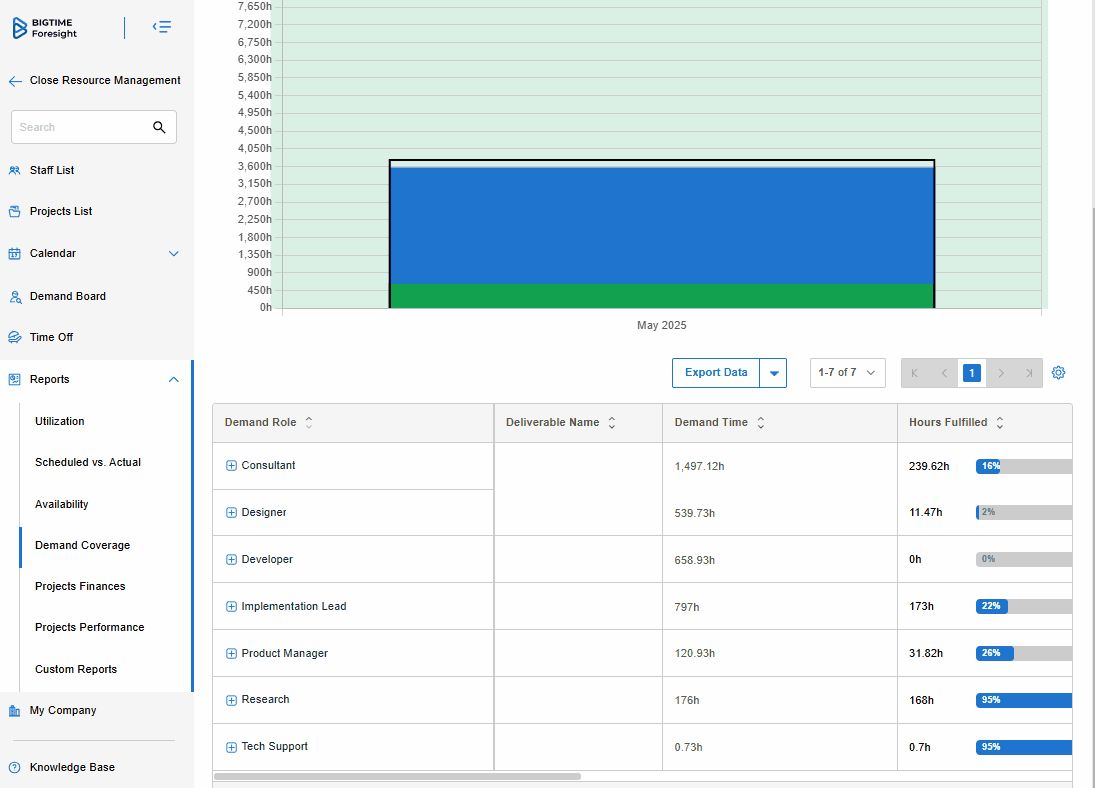This screenshot has width=1095, height=788.
Task: Open Availability report
Action: pyautogui.click(x=61, y=504)
